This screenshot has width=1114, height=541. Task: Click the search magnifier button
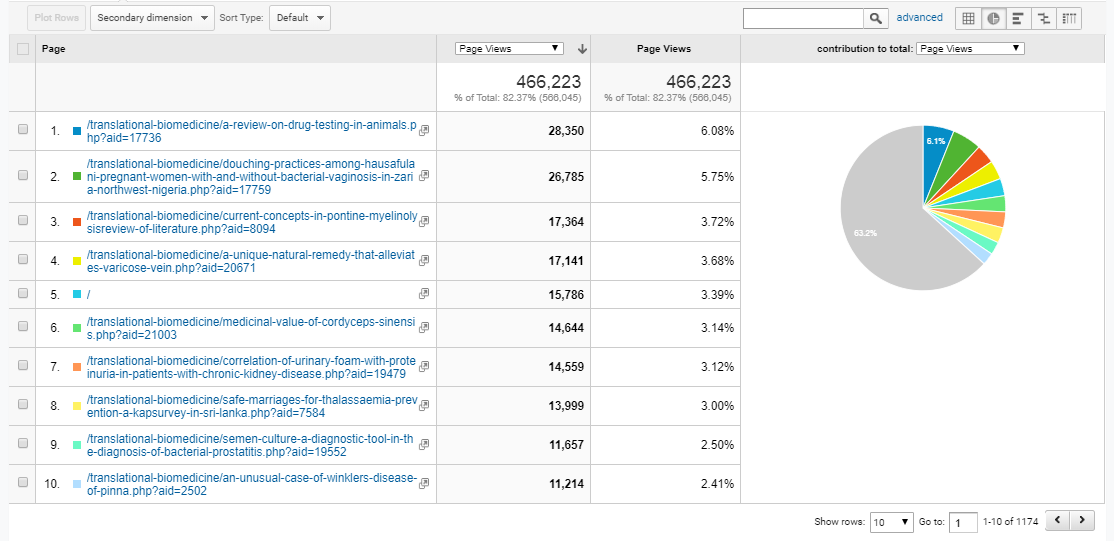pyautogui.click(x=876, y=18)
